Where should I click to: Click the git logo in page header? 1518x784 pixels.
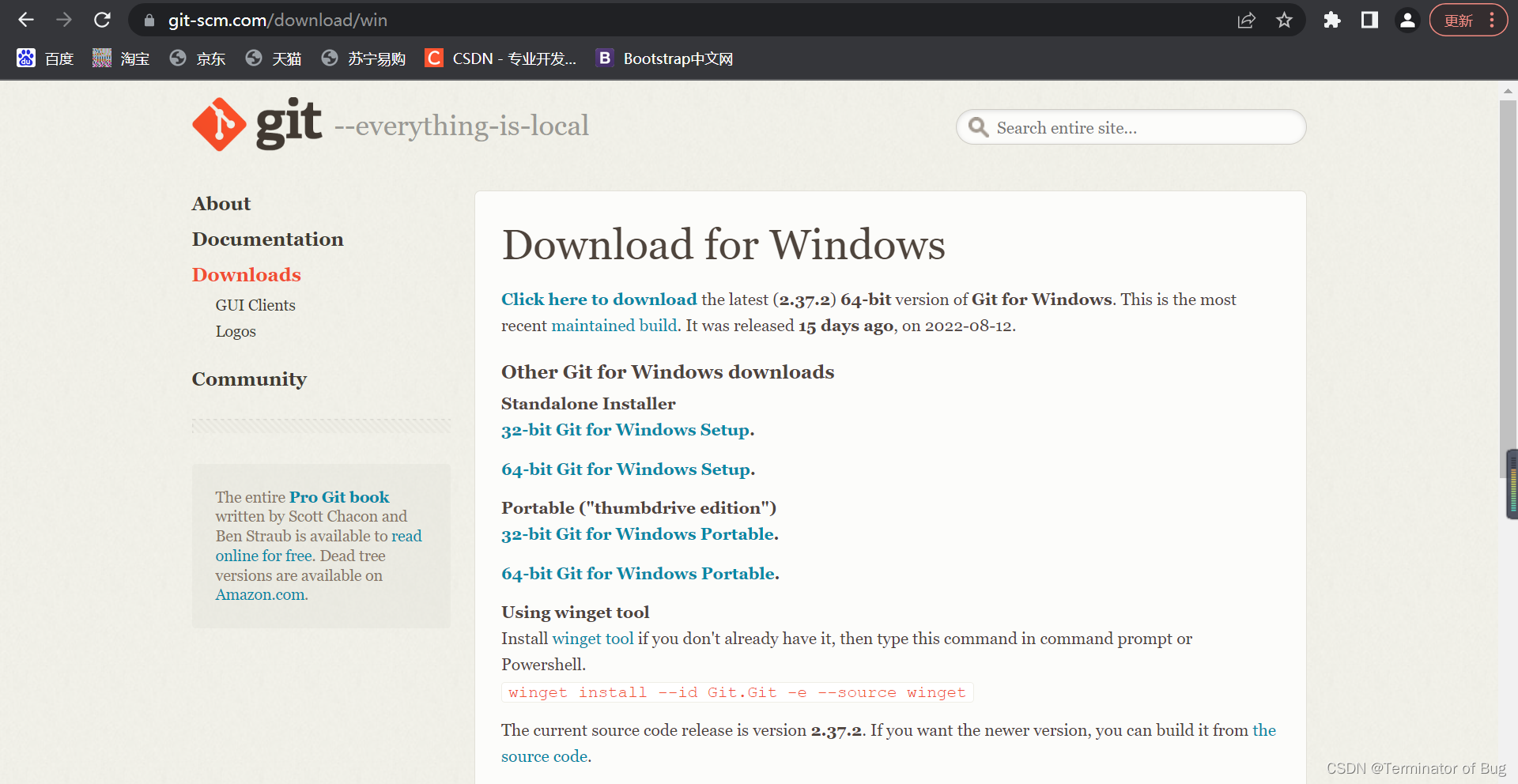(257, 124)
